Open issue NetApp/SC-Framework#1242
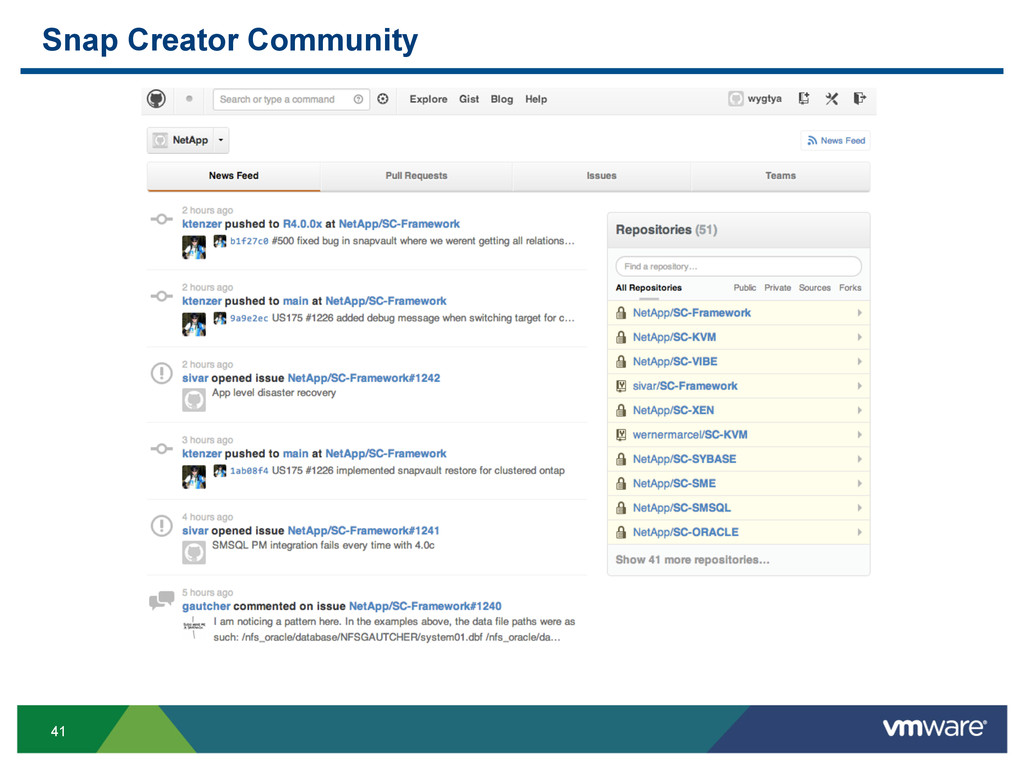Image resolution: width=1024 pixels, height=768 pixels. [x=364, y=378]
